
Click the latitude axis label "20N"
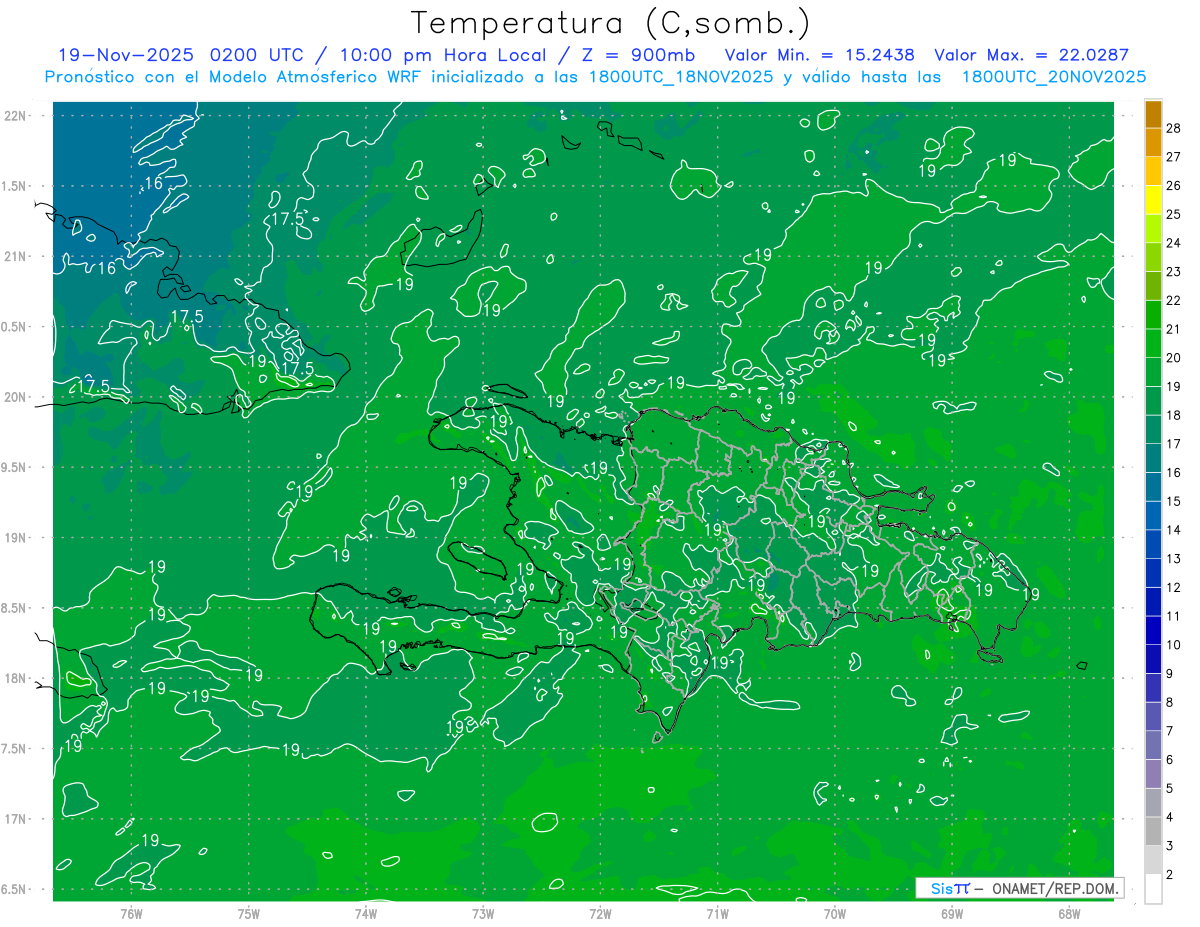pyautogui.click(x=15, y=398)
